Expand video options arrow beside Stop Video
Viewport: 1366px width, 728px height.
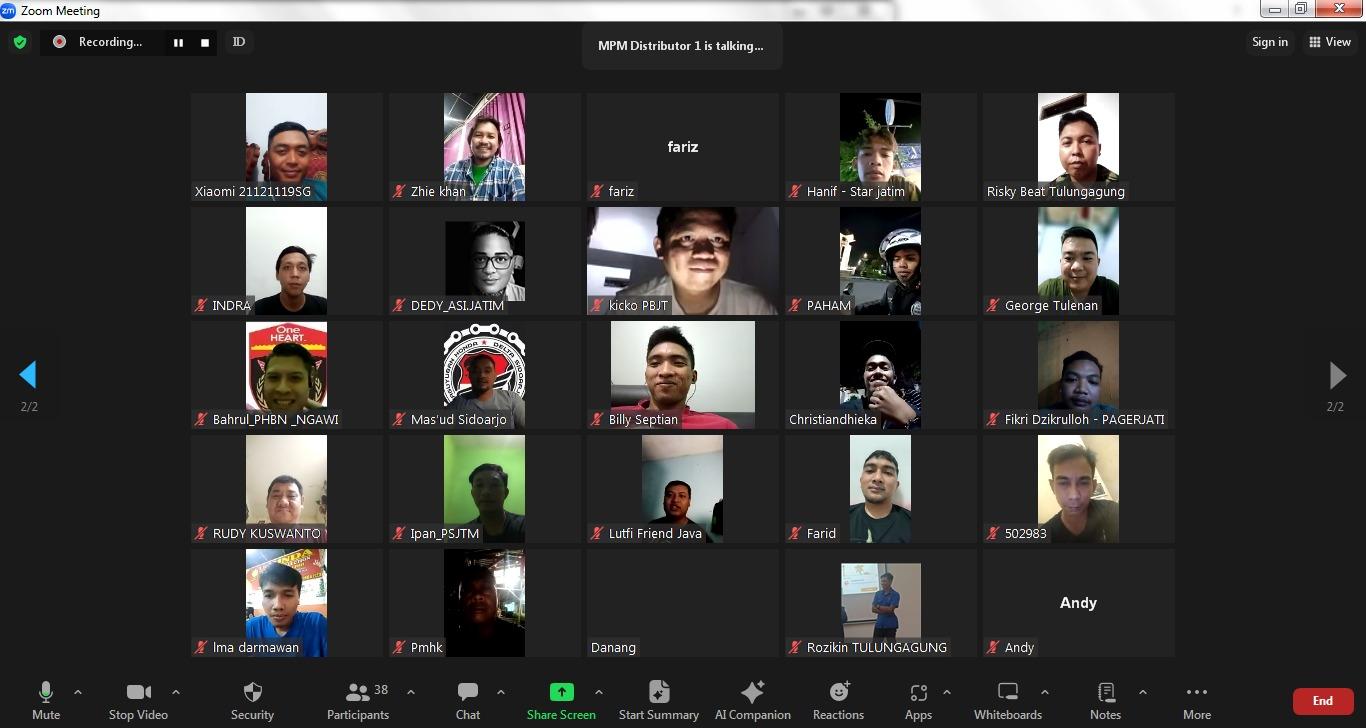176,692
